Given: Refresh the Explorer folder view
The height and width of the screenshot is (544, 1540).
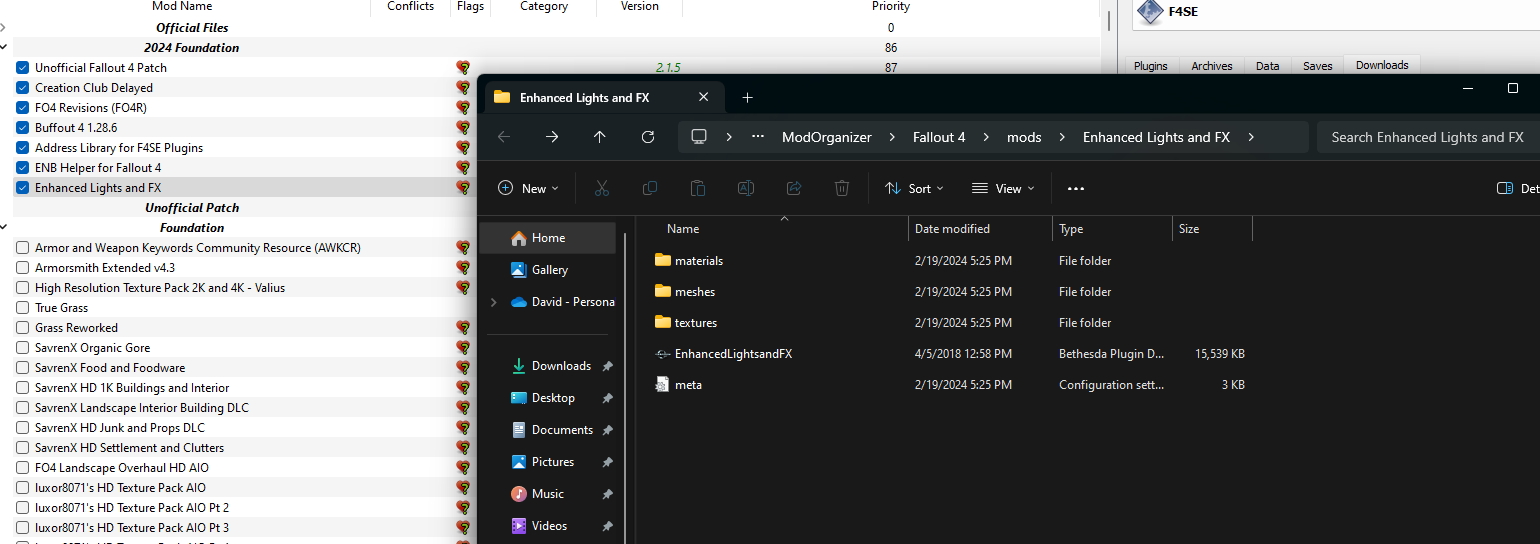Looking at the screenshot, I should pos(648,137).
